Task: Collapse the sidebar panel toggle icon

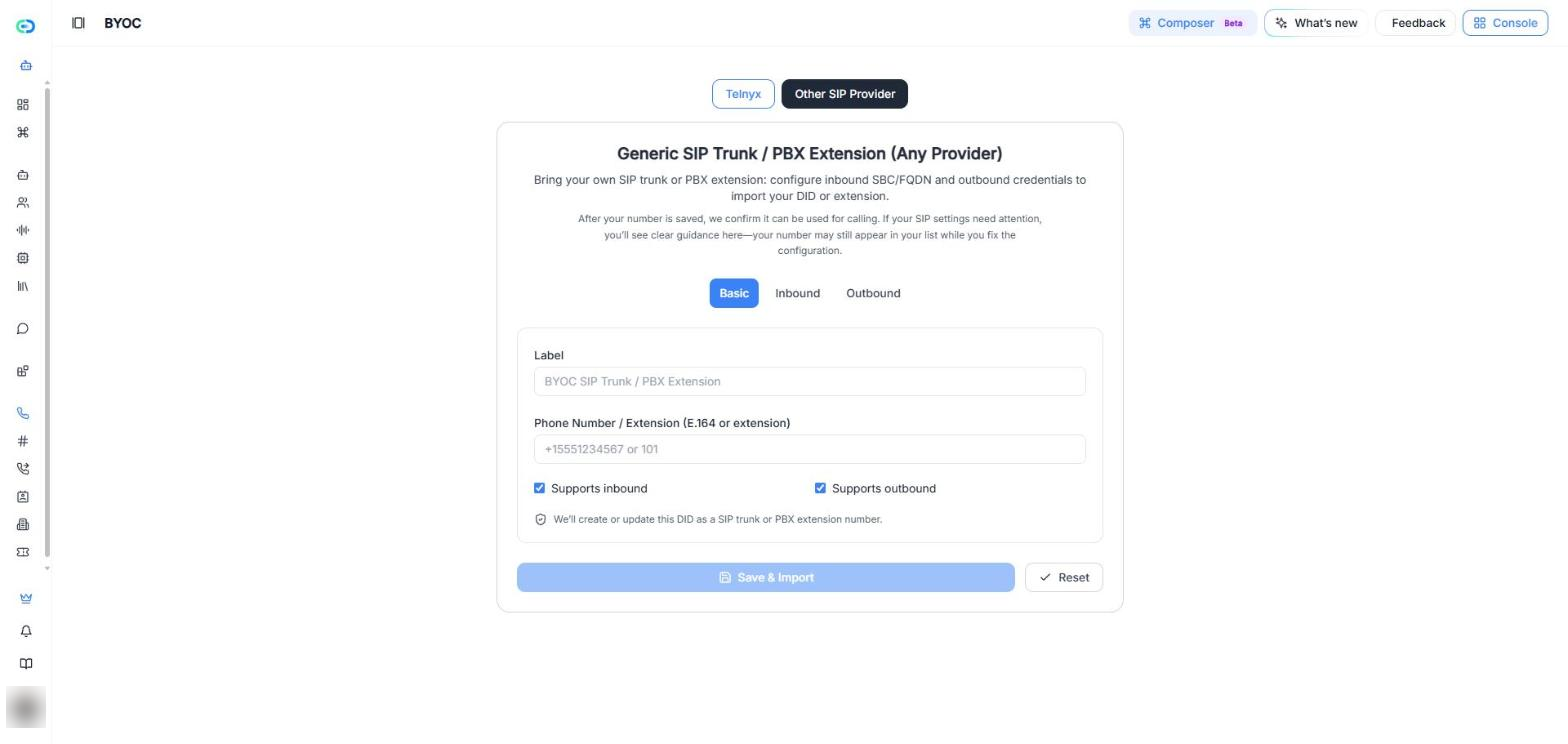Action: click(x=78, y=23)
